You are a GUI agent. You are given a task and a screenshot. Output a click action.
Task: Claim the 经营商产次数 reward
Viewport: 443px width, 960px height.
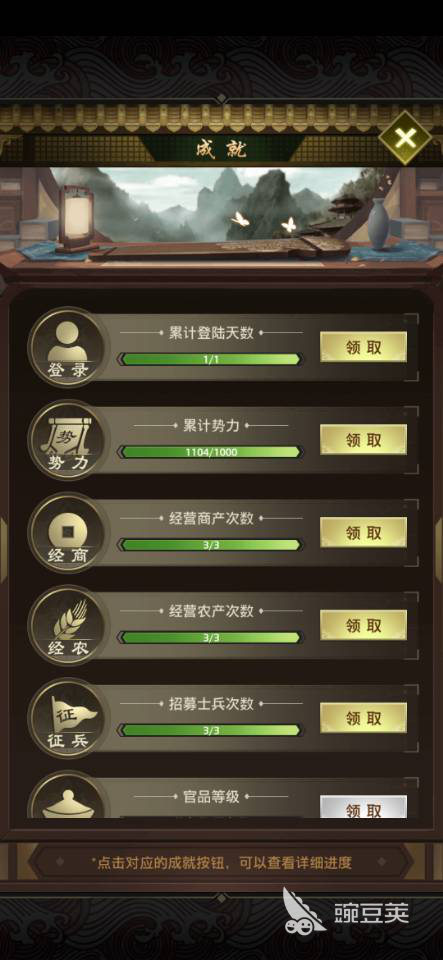363,533
